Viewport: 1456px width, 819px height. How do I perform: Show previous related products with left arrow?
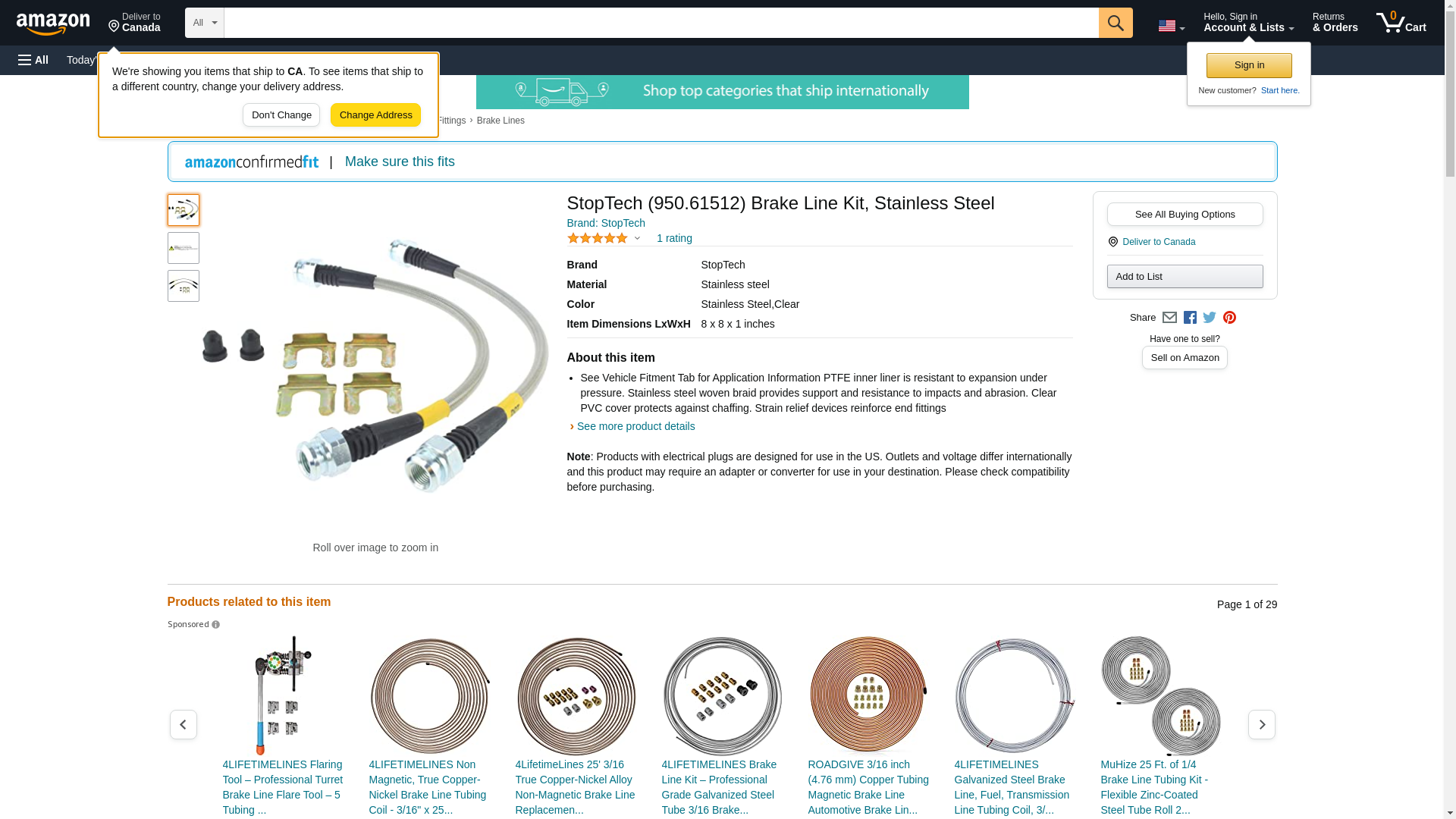(x=183, y=725)
